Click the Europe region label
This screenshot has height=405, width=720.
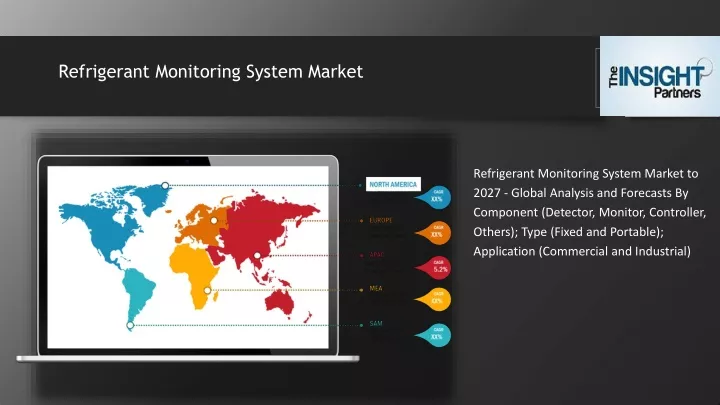381,220
